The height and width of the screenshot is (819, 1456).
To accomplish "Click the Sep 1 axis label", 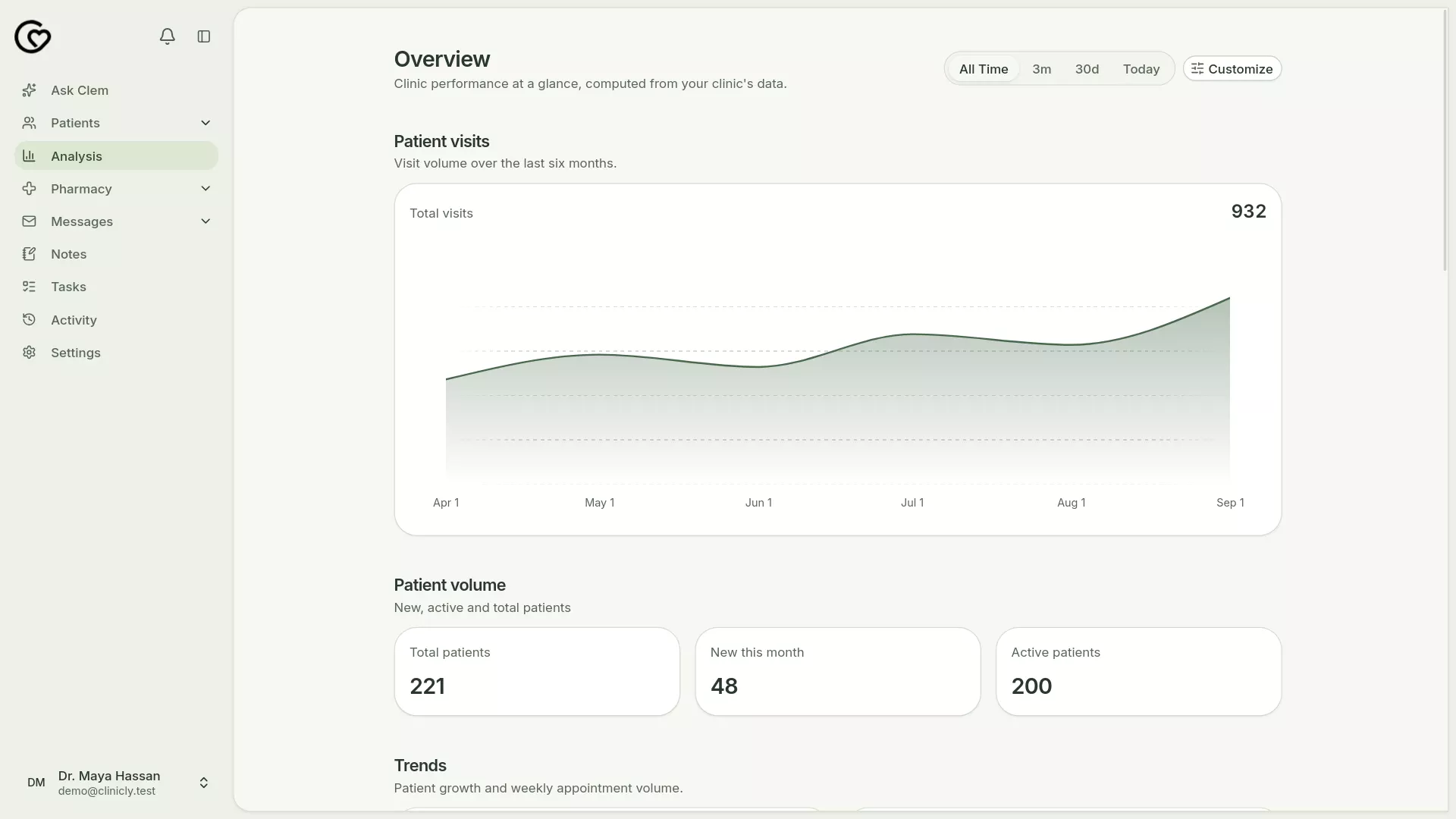I will (x=1230, y=503).
